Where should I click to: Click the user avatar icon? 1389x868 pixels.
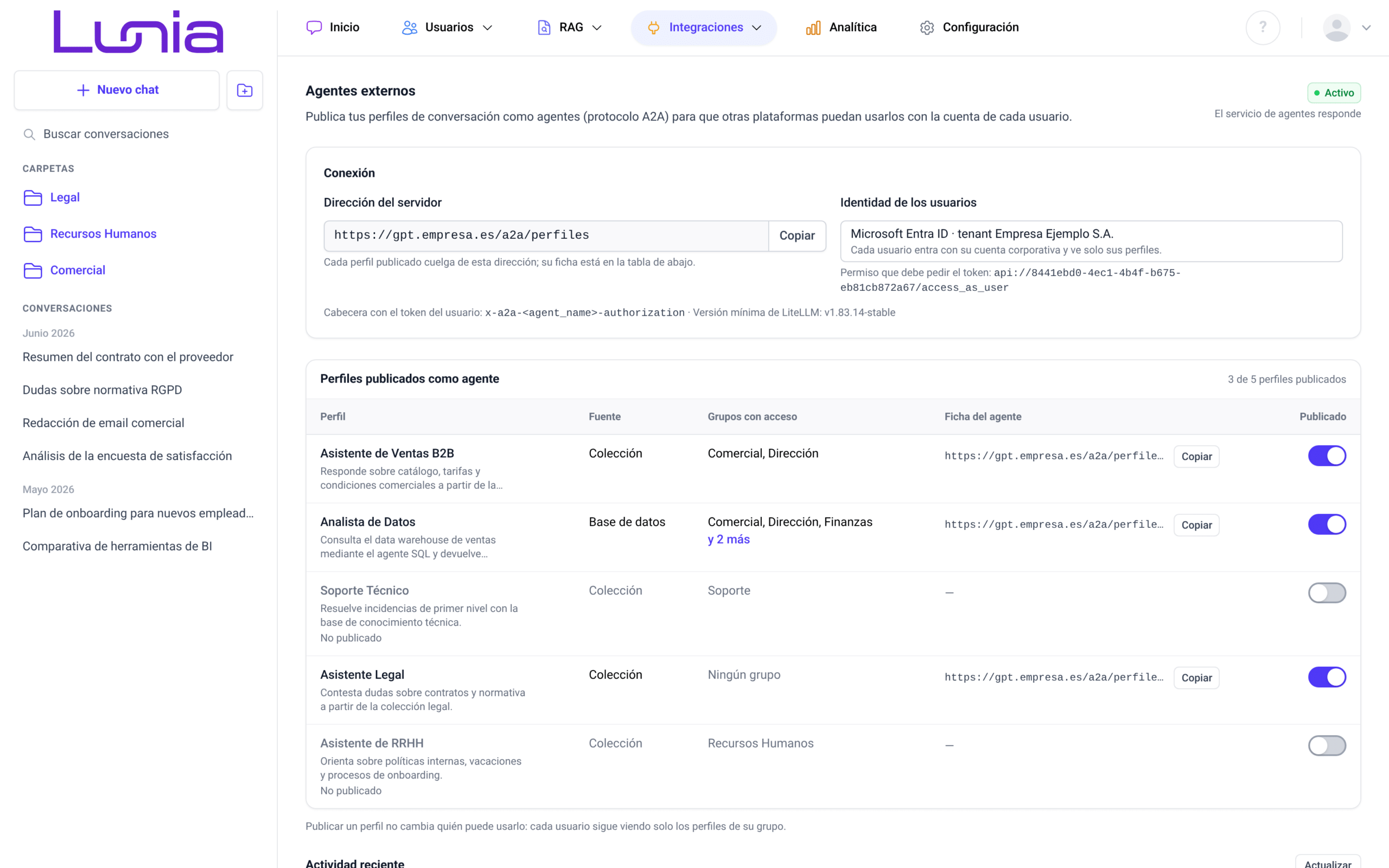(x=1336, y=28)
